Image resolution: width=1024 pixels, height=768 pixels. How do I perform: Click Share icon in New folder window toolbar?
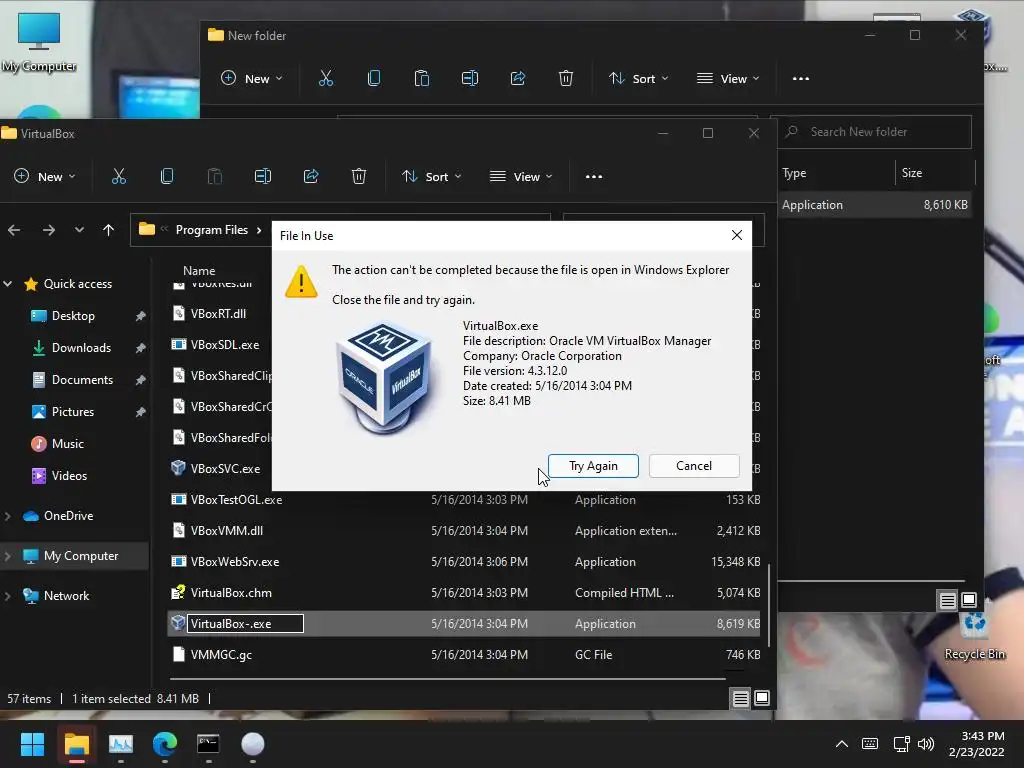pyautogui.click(x=518, y=78)
